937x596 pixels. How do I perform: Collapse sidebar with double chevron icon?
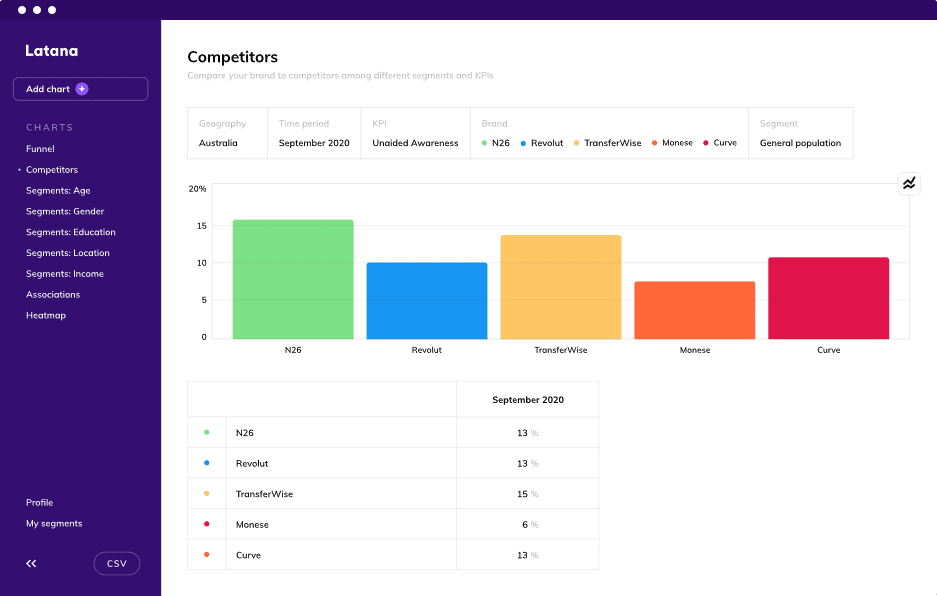click(31, 564)
